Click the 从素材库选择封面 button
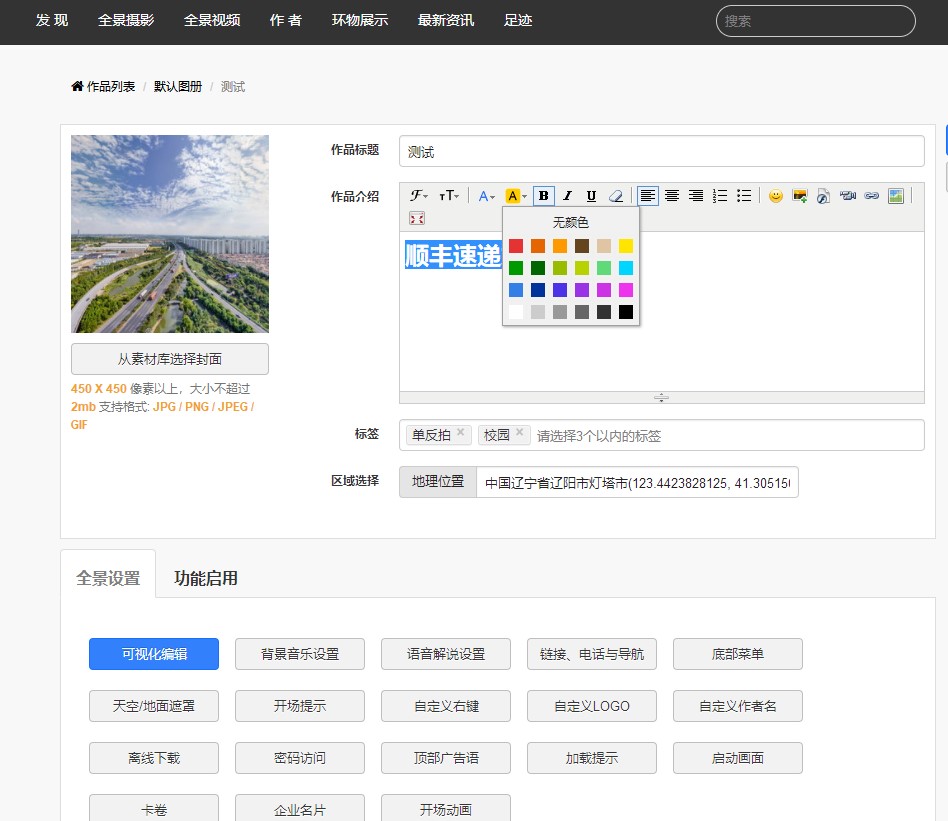948x821 pixels. tap(170, 359)
